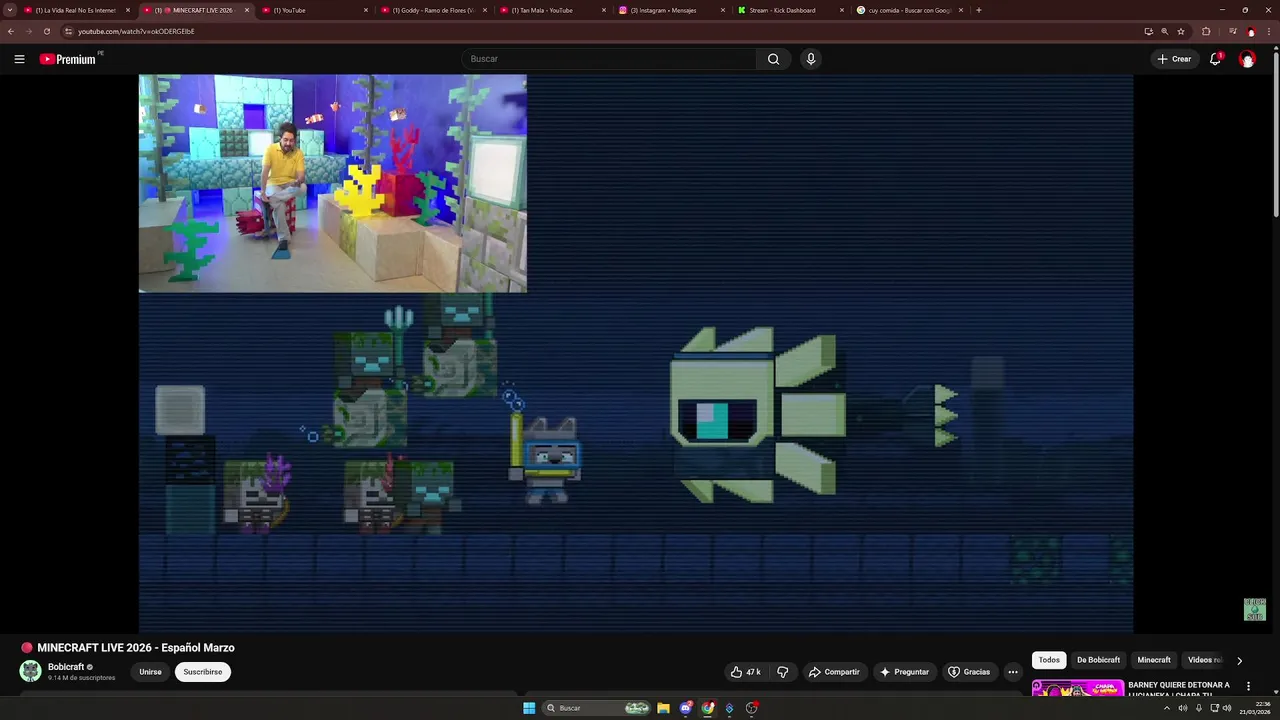
Task: Switch to Instagram Mensajes tab
Action: (x=671, y=10)
